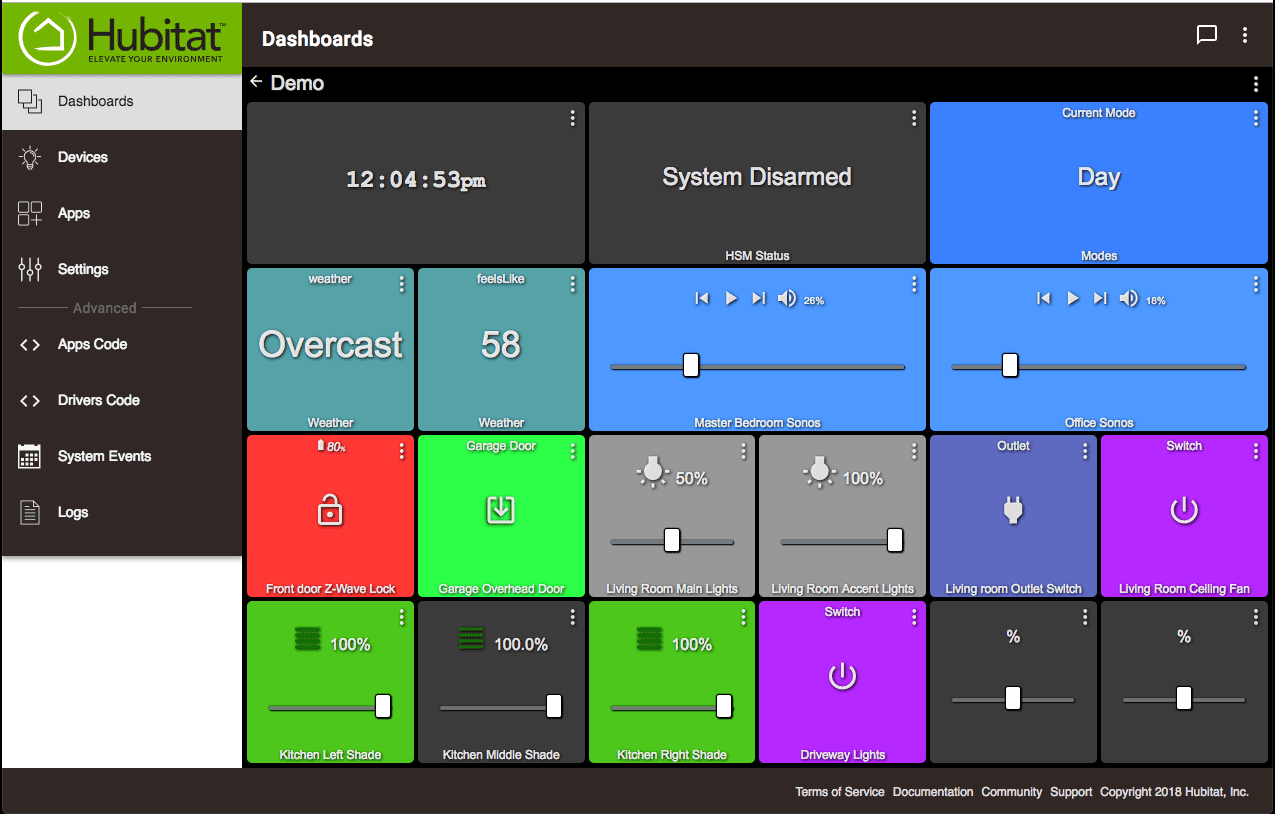Go to System Events in sidebar
1275x814 pixels.
click(104, 456)
